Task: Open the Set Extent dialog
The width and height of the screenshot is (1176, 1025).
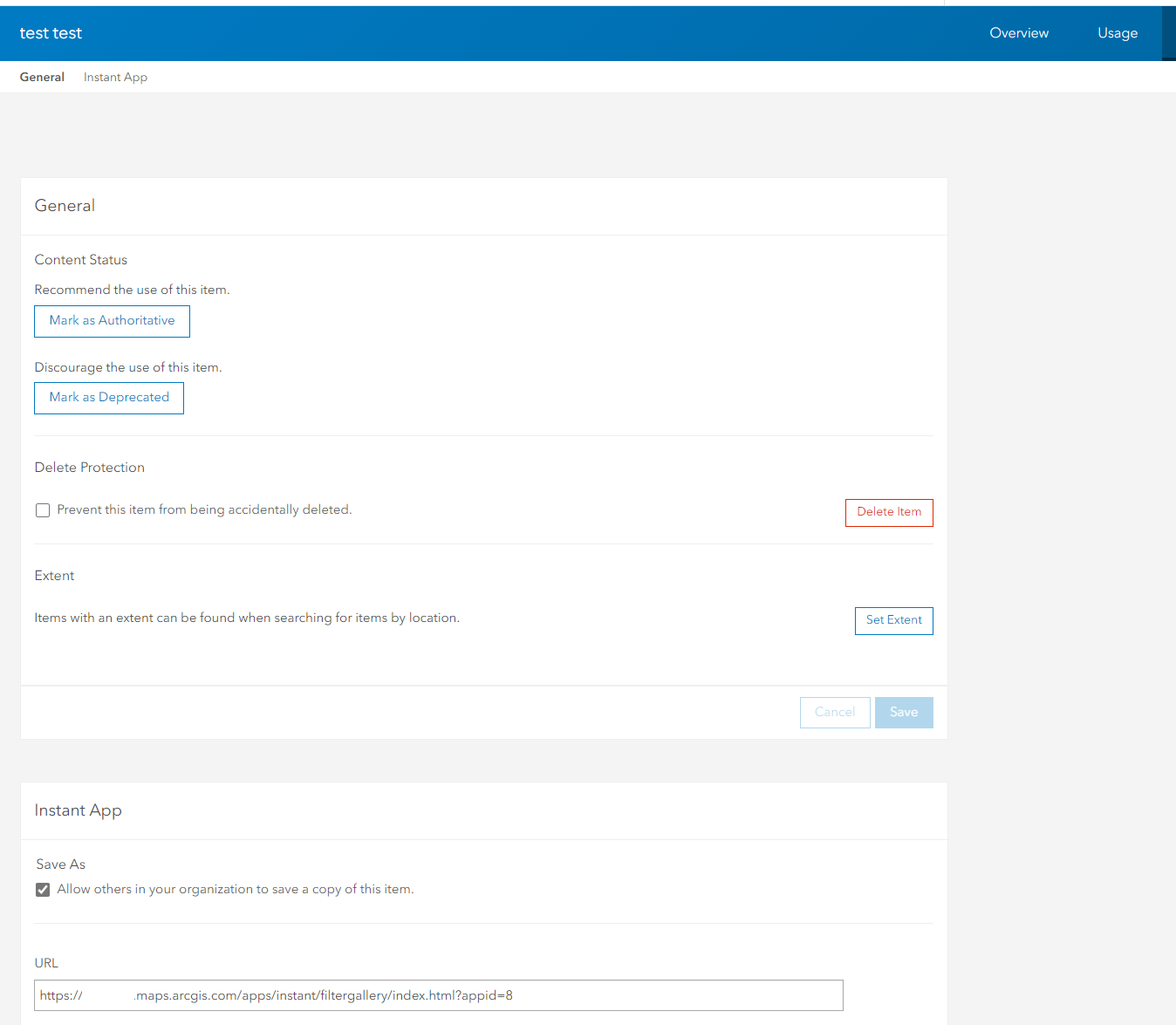Action: 893,620
